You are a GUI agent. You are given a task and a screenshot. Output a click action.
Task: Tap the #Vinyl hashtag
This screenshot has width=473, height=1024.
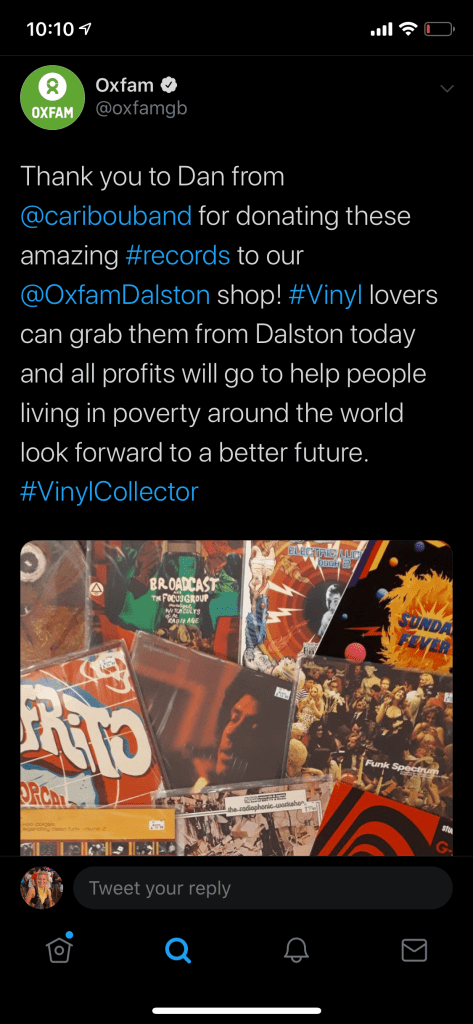[x=325, y=295]
